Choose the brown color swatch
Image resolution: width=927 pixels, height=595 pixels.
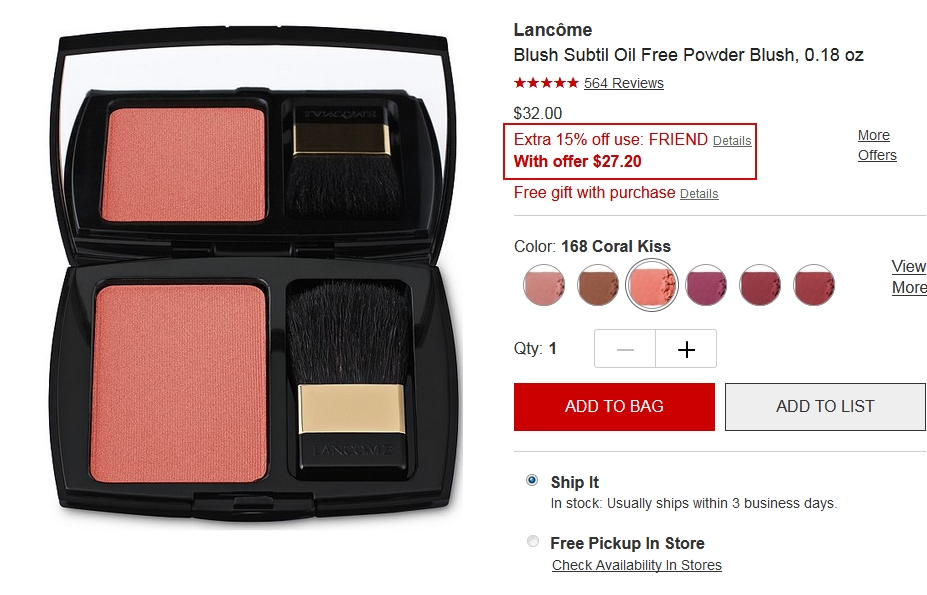click(598, 285)
